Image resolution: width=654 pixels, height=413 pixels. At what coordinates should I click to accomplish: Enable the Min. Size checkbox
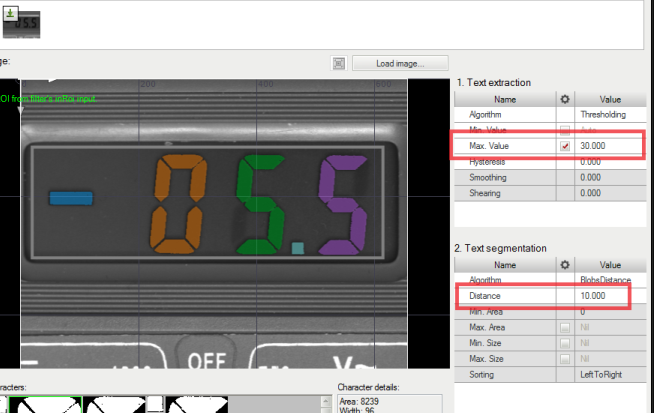[565, 343]
